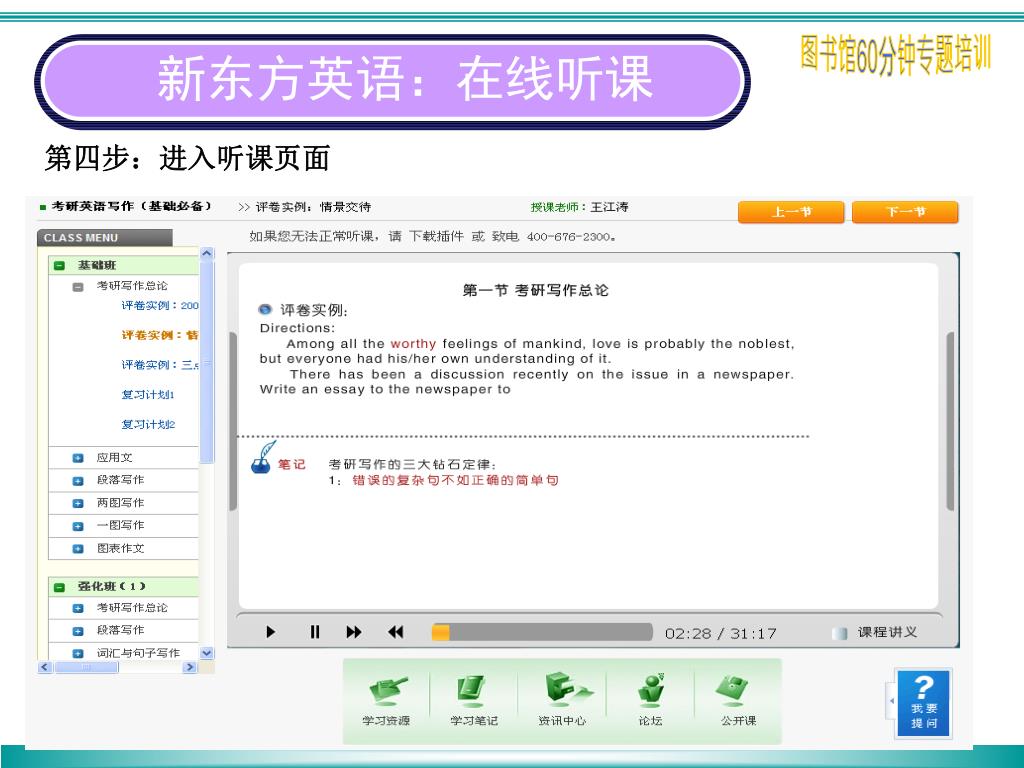This screenshot has width=1024, height=768.
Task: Collapse the 基础班 section
Action: pyautogui.click(x=59, y=265)
